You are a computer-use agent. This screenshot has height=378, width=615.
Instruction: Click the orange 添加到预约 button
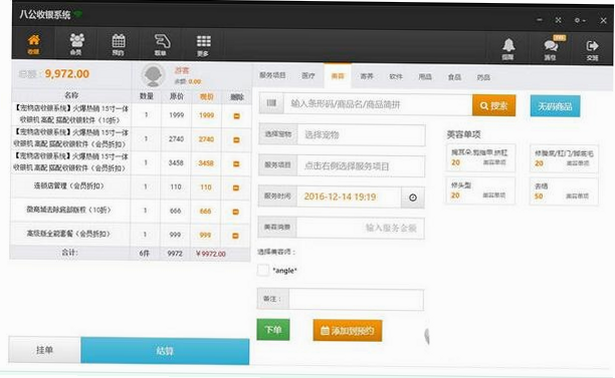point(348,331)
